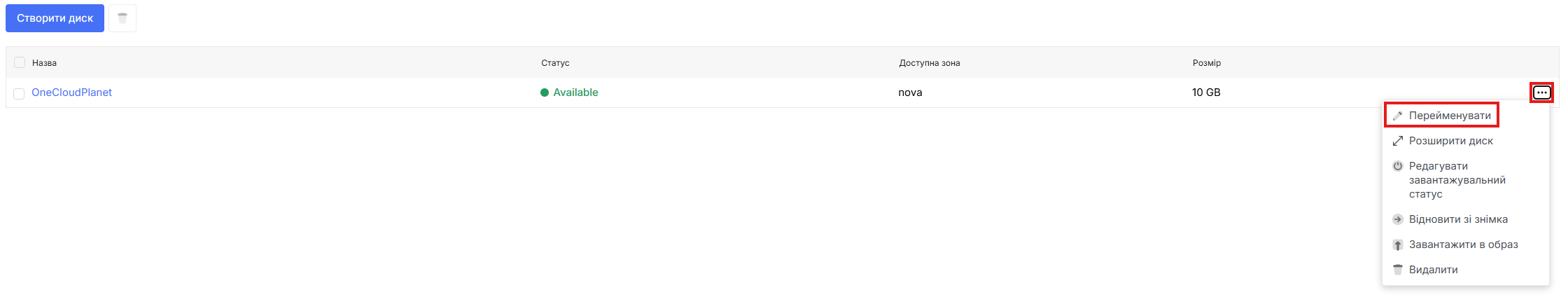Image resolution: width=1568 pixels, height=302 pixels.
Task: Click the Назва column header
Action: tap(44, 63)
